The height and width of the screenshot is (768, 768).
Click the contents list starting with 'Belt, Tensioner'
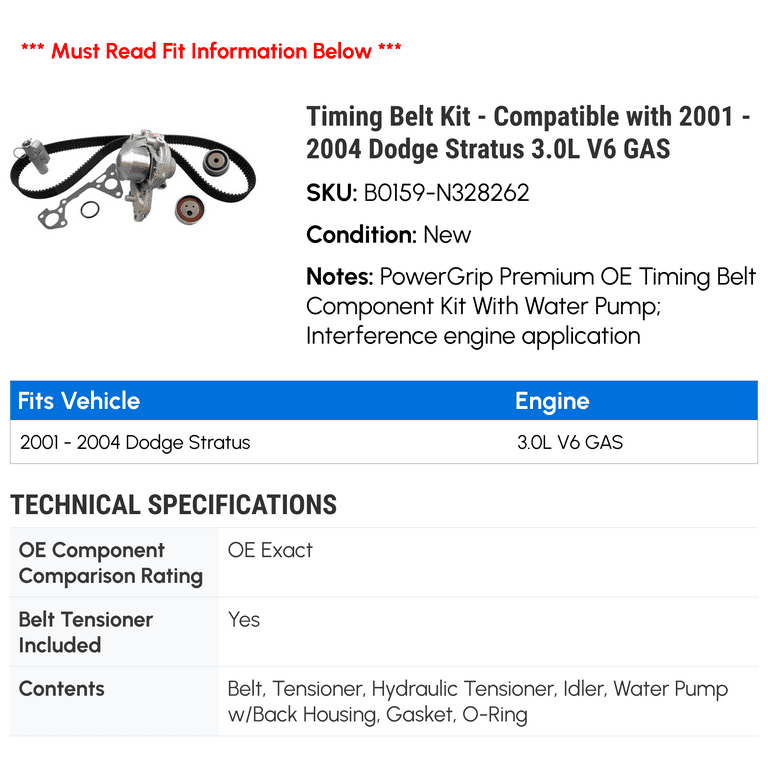(x=478, y=702)
